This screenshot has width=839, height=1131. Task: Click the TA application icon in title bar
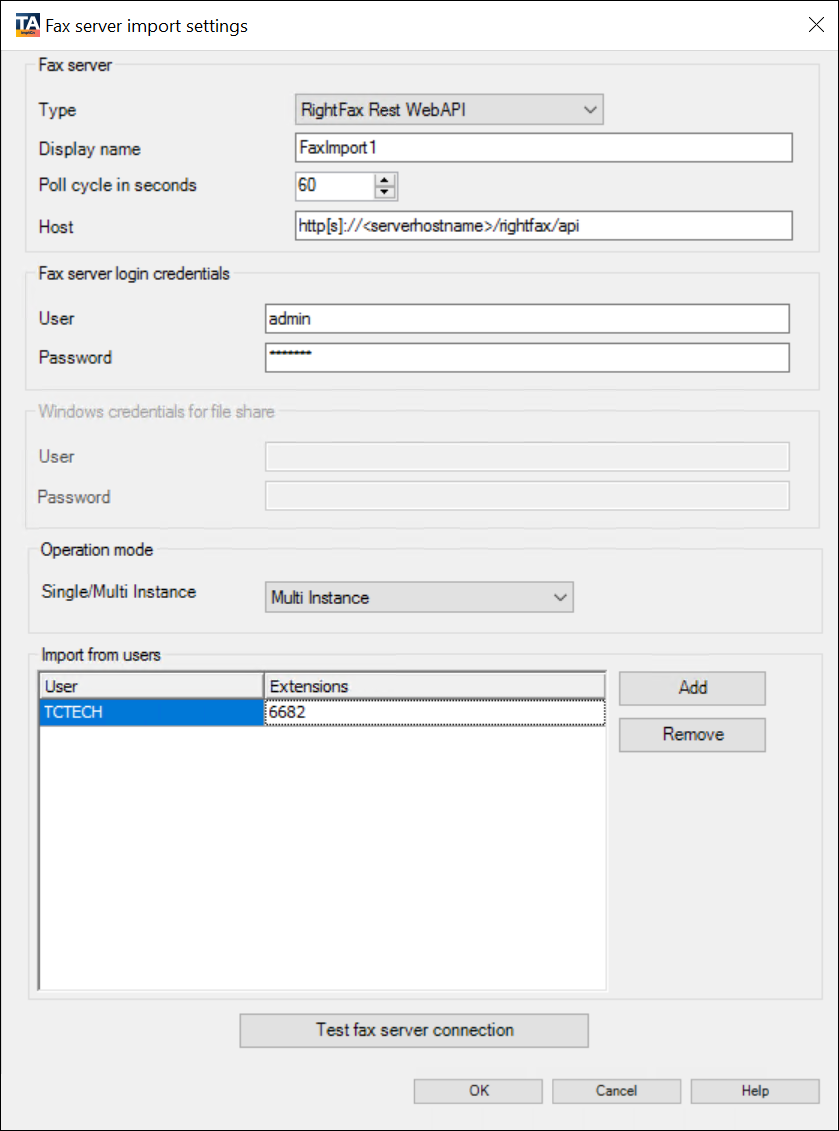click(27, 25)
